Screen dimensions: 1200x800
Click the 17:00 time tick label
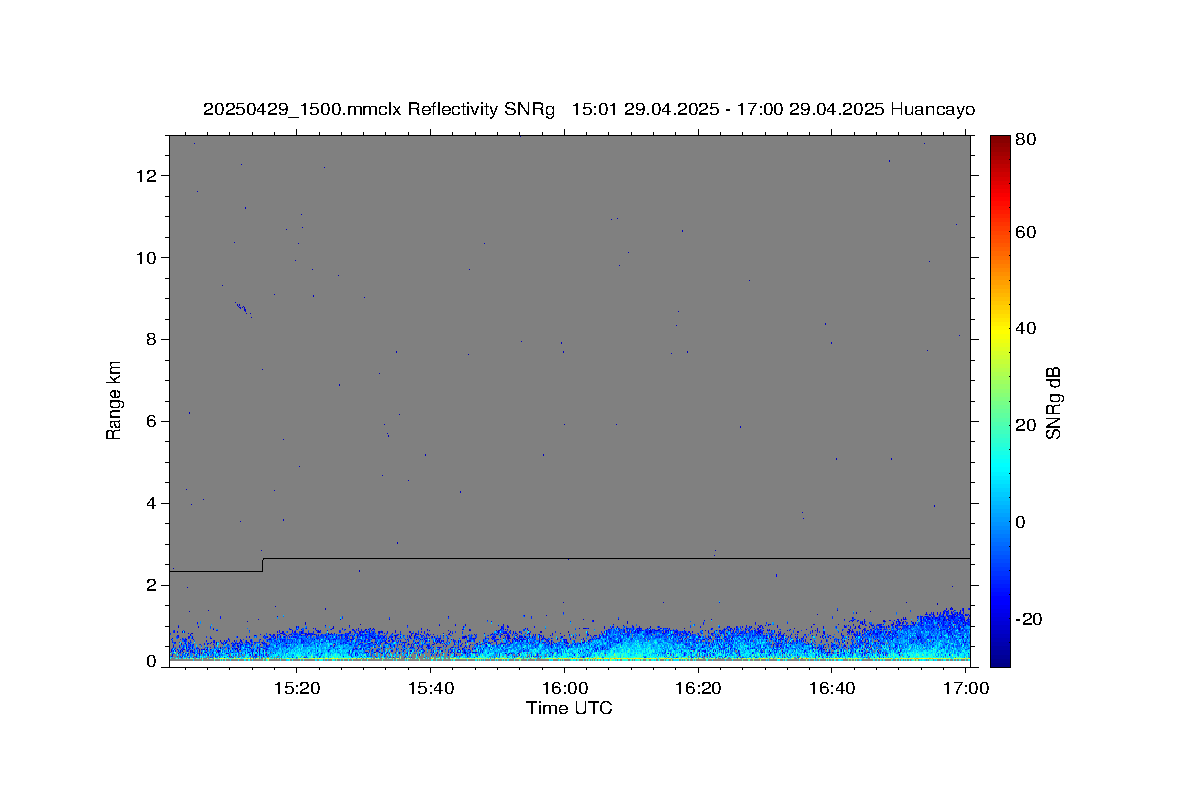[966, 688]
